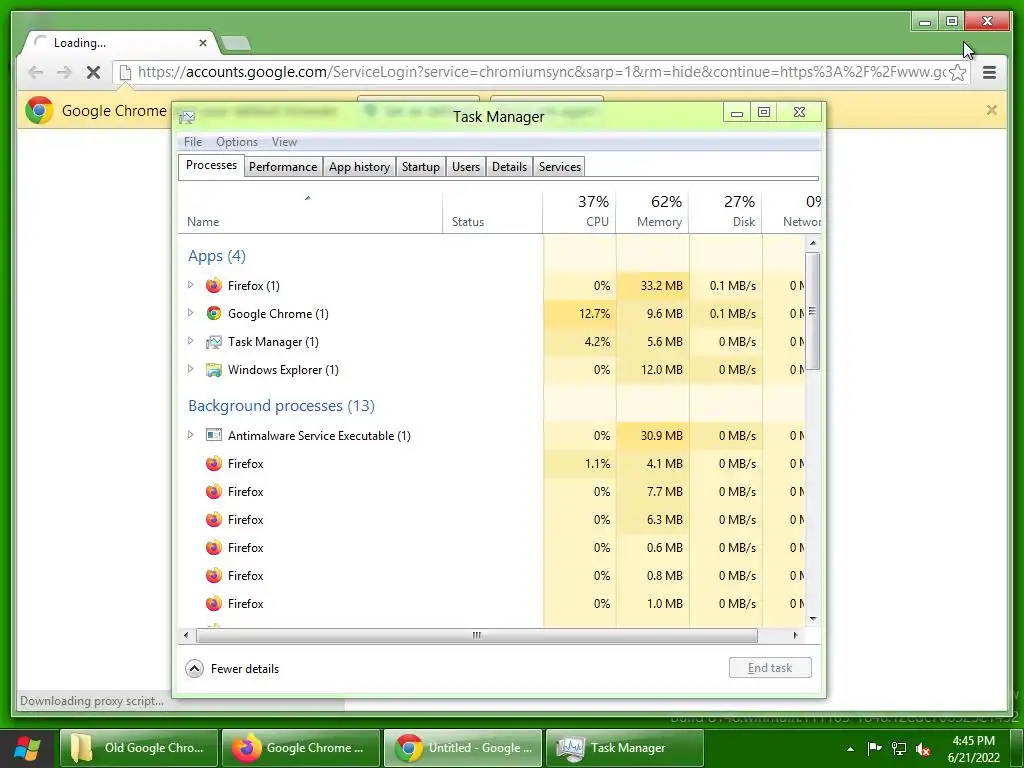Click the Antimalware Service Executable icon
The width and height of the screenshot is (1024, 768).
[214, 435]
